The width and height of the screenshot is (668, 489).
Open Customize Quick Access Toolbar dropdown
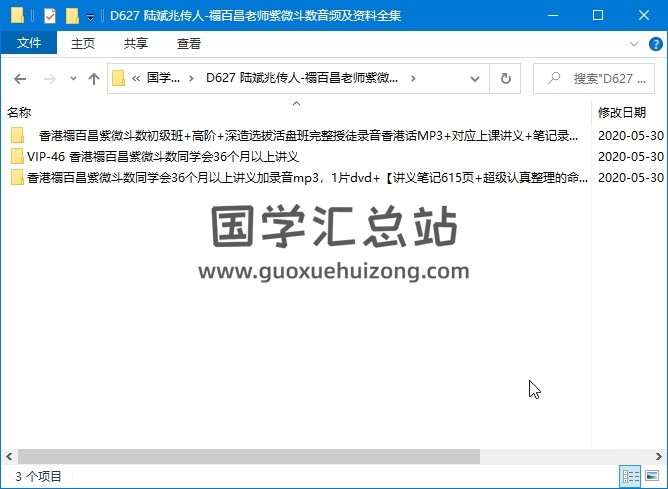(x=90, y=16)
